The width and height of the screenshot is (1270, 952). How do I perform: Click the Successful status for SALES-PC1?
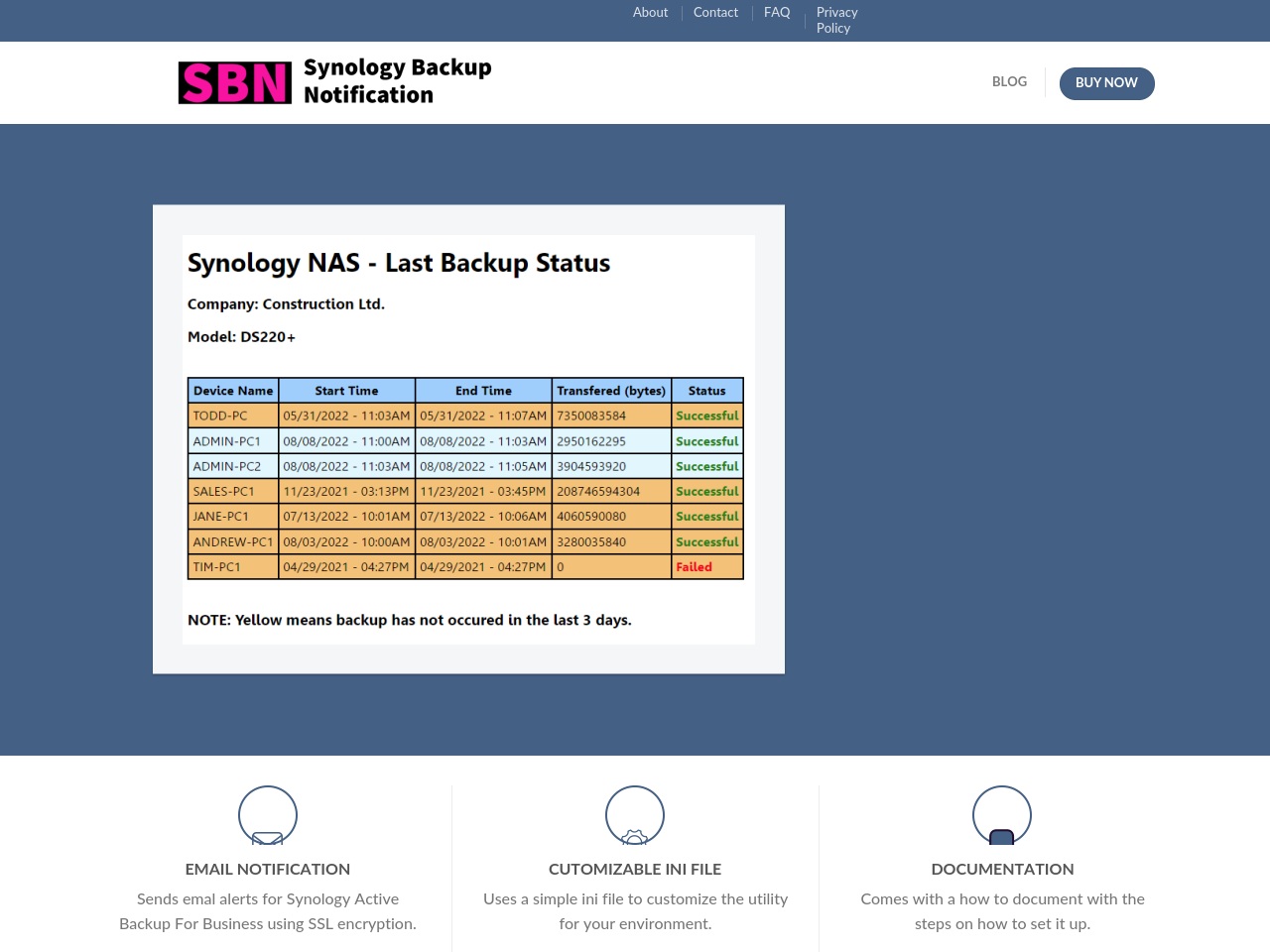(707, 492)
